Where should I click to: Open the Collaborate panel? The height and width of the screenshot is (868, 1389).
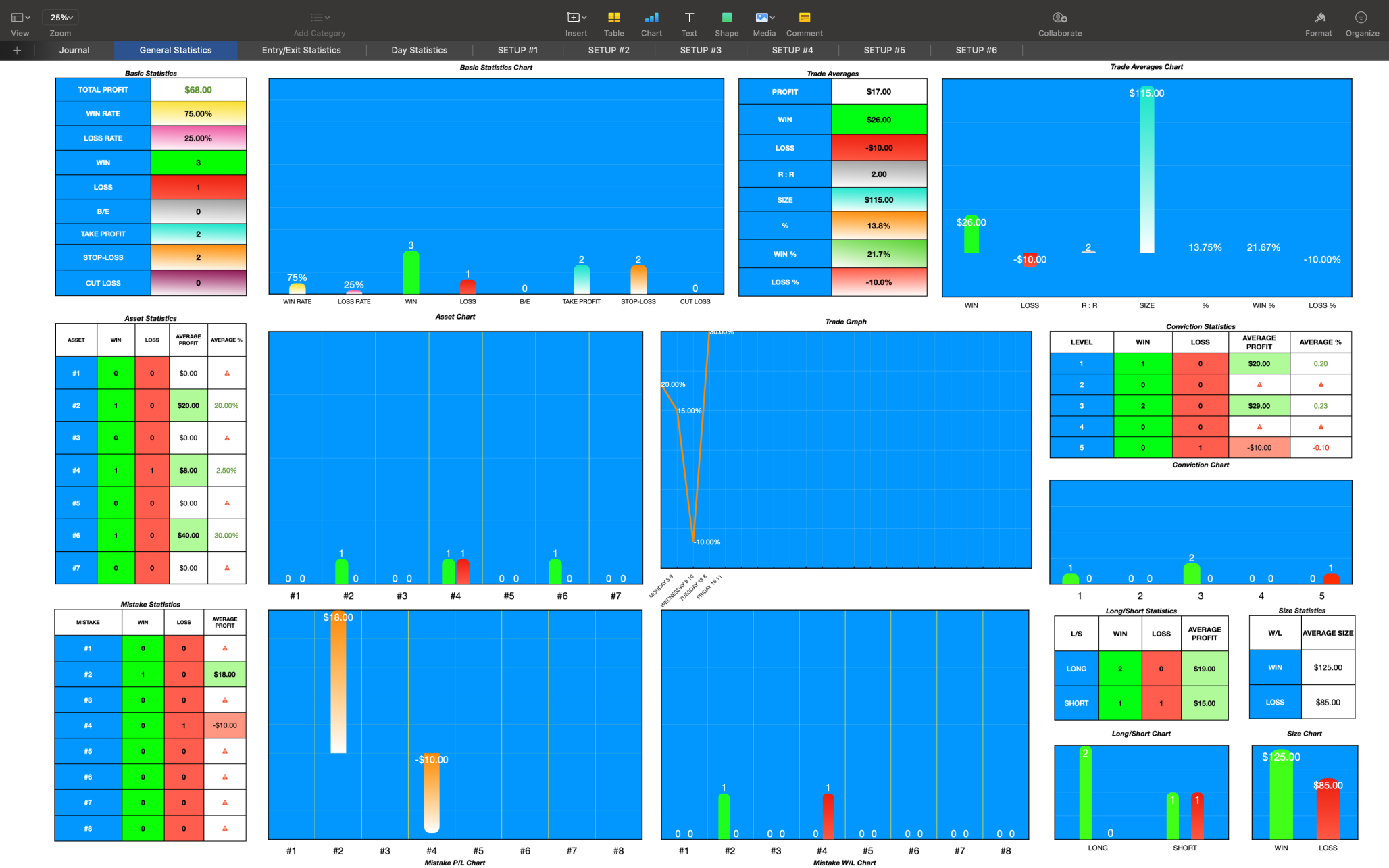(1059, 18)
